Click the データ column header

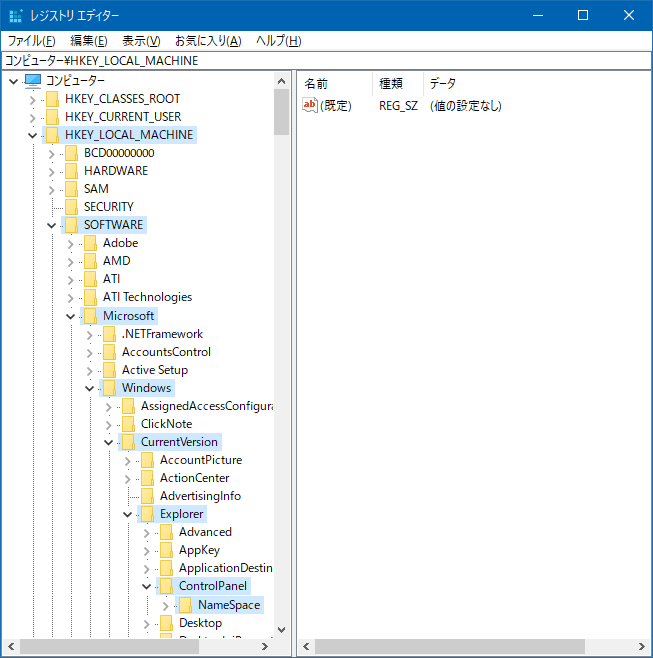pyautogui.click(x=537, y=84)
